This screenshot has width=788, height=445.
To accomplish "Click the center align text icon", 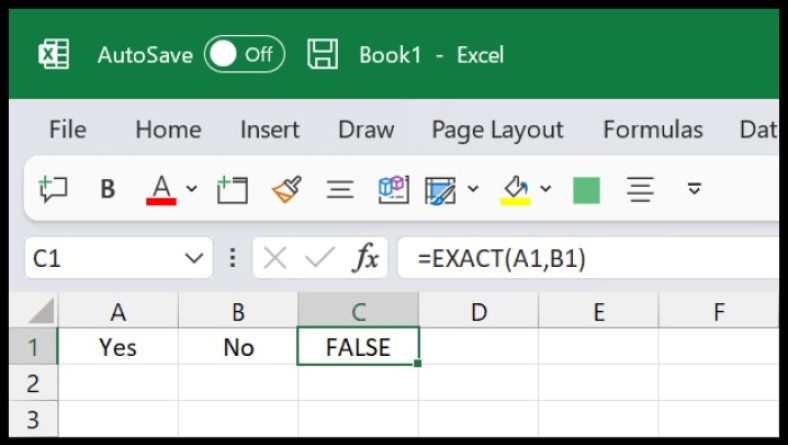I will (x=640, y=189).
